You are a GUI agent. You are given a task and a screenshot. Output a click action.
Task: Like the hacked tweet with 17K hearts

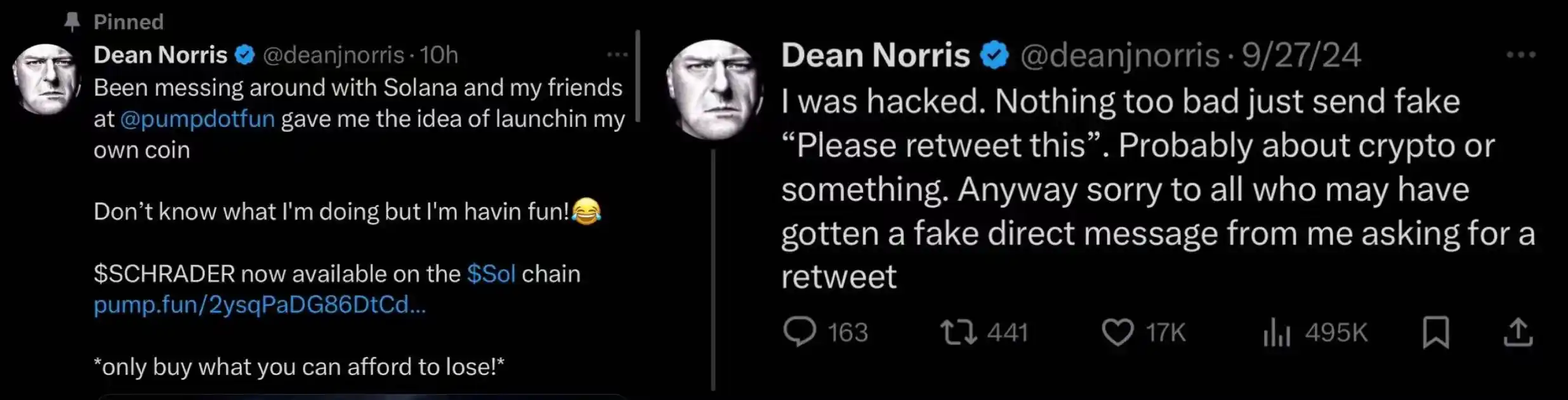[1117, 332]
